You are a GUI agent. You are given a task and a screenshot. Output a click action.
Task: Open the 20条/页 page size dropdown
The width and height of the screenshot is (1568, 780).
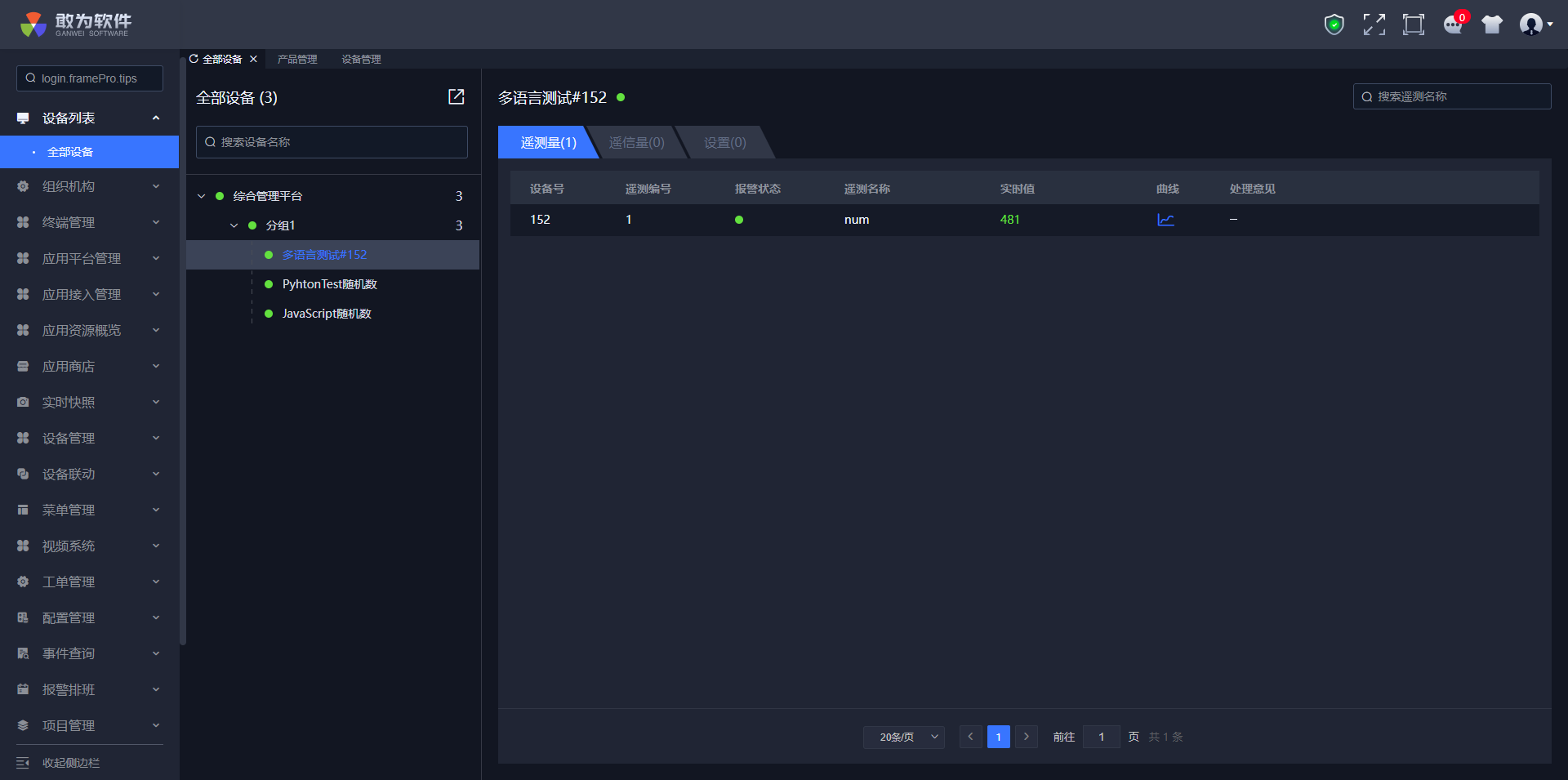903,737
